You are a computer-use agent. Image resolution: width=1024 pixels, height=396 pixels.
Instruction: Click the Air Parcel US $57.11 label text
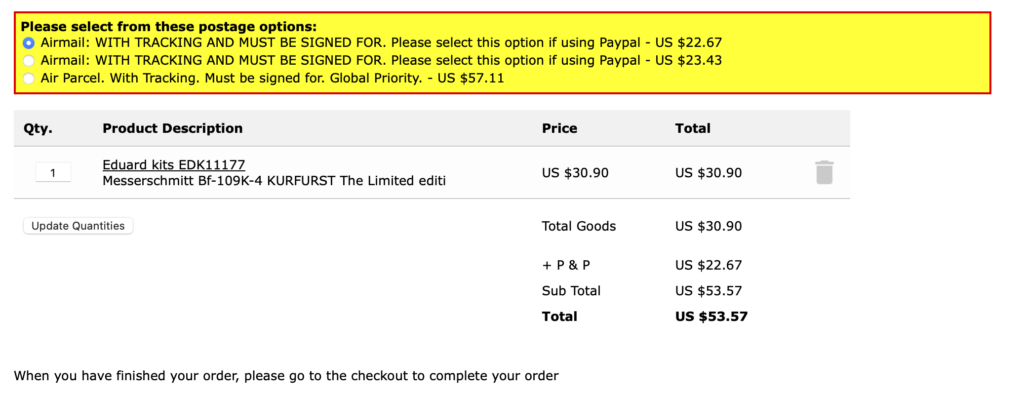click(272, 78)
